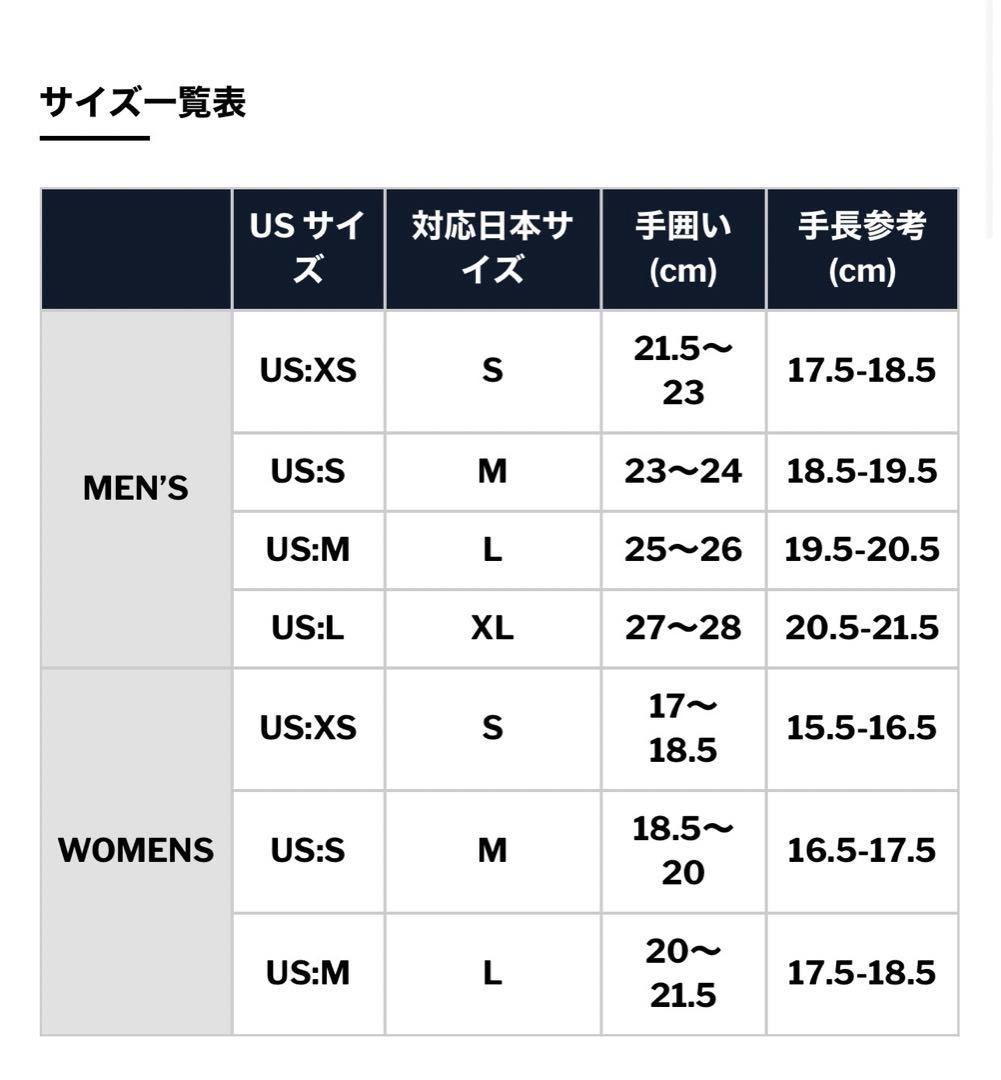Click the 16.5-17.5 hand length cell

click(862, 851)
